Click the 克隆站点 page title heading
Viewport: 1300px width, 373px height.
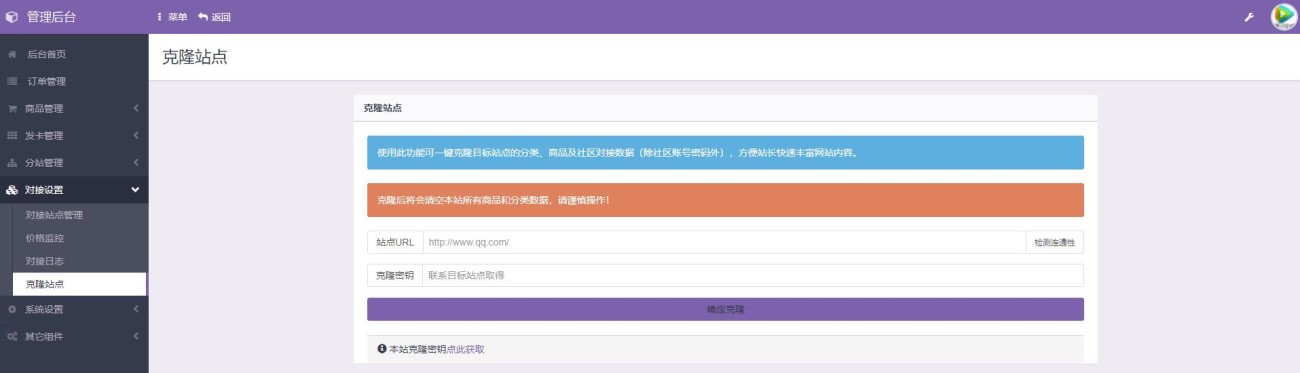(195, 57)
